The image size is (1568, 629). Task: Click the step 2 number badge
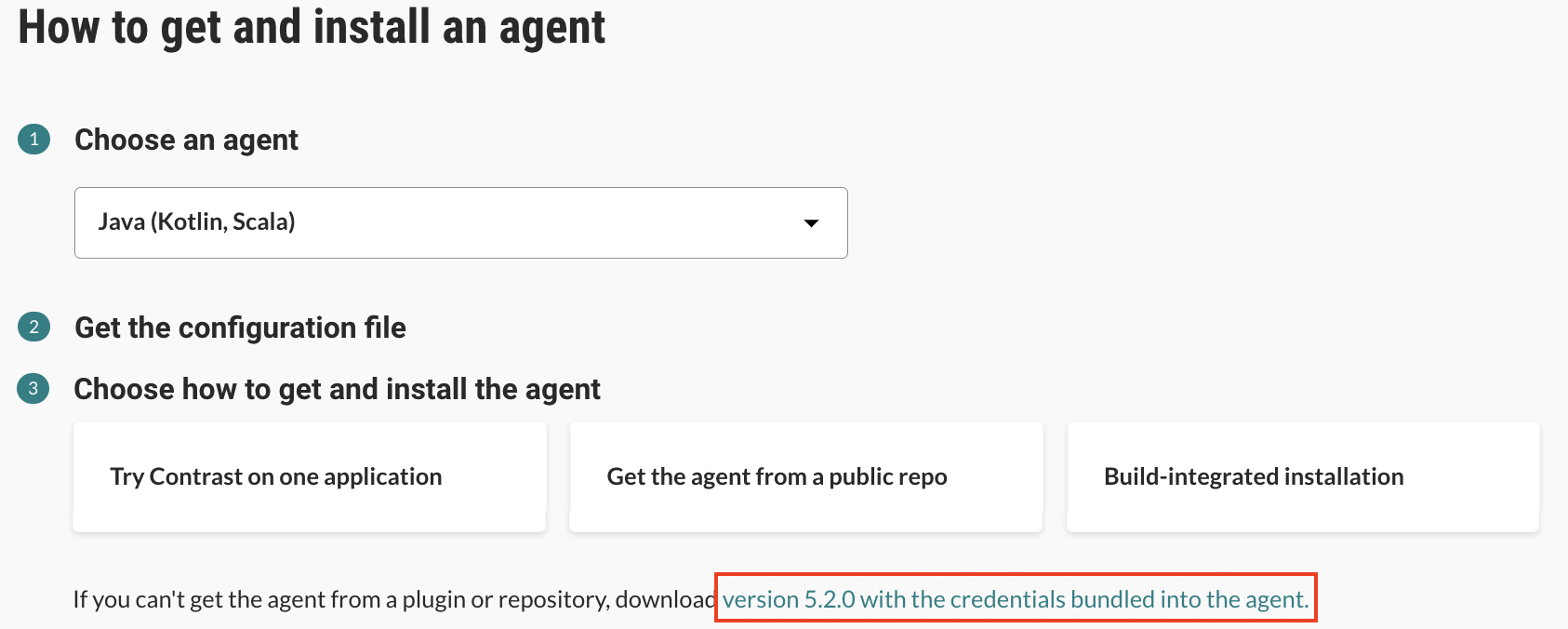click(x=34, y=327)
